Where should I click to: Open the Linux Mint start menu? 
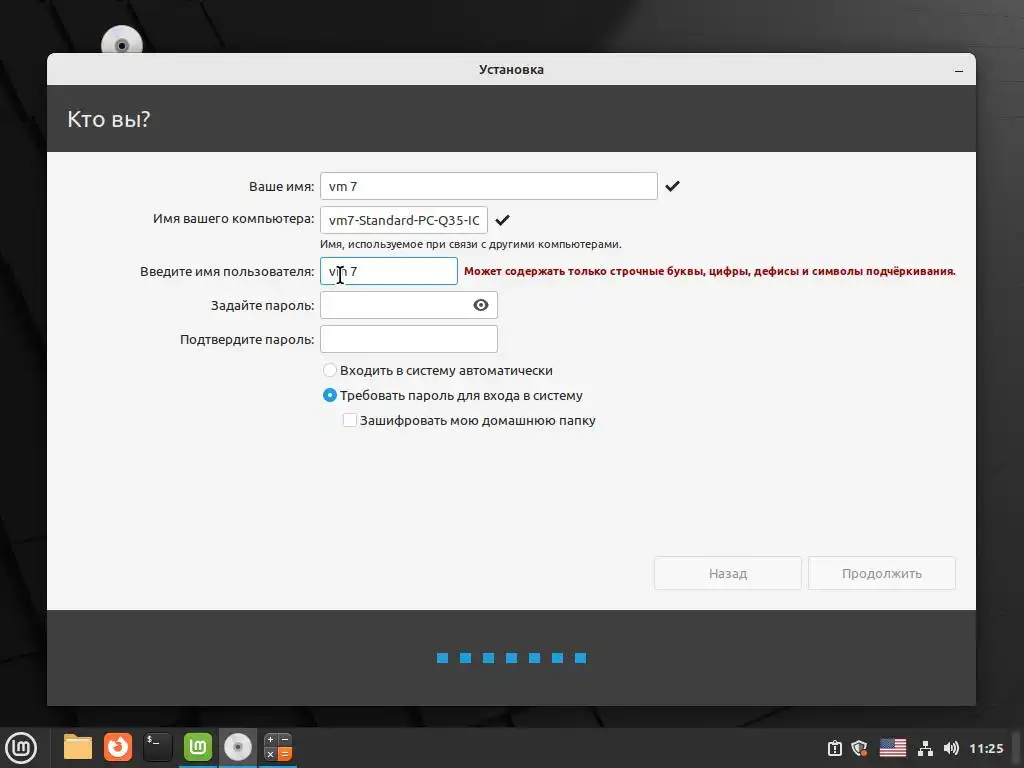[21, 748]
